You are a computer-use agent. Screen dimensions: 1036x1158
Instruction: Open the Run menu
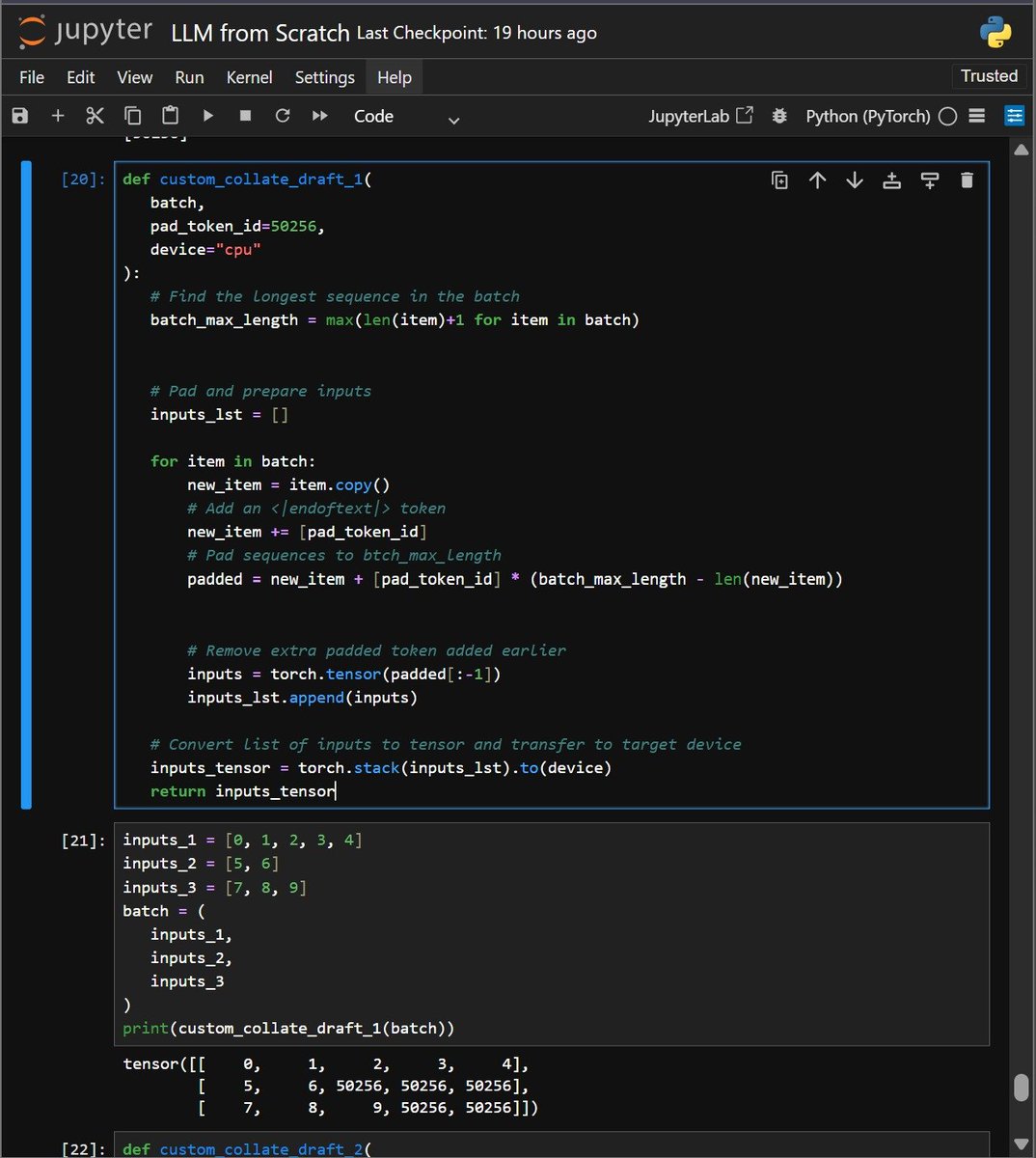point(189,77)
